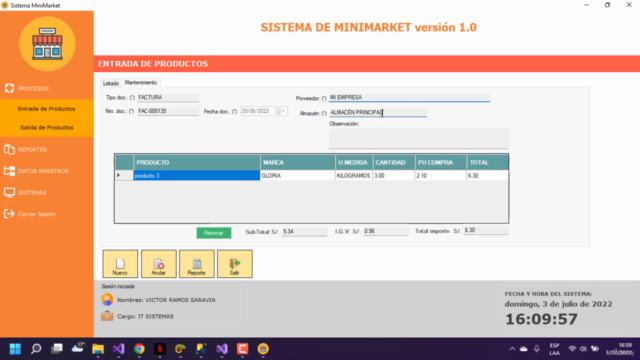Click the Observación text area

(x=419, y=138)
